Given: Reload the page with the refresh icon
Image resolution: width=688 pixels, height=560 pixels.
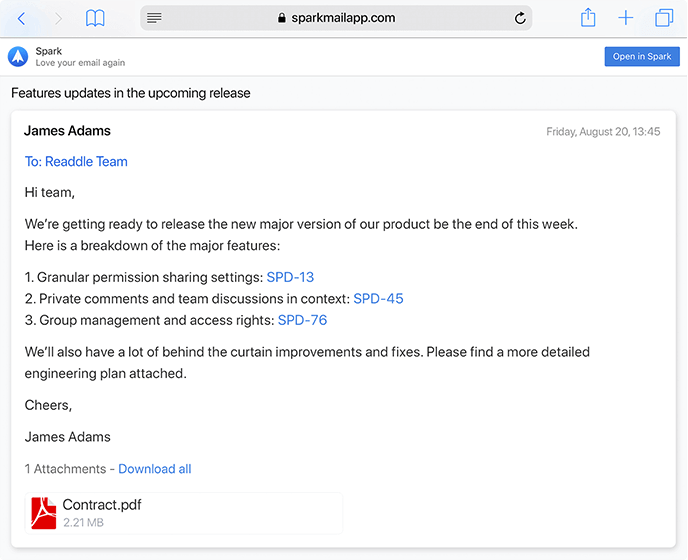Looking at the screenshot, I should click(x=520, y=18).
